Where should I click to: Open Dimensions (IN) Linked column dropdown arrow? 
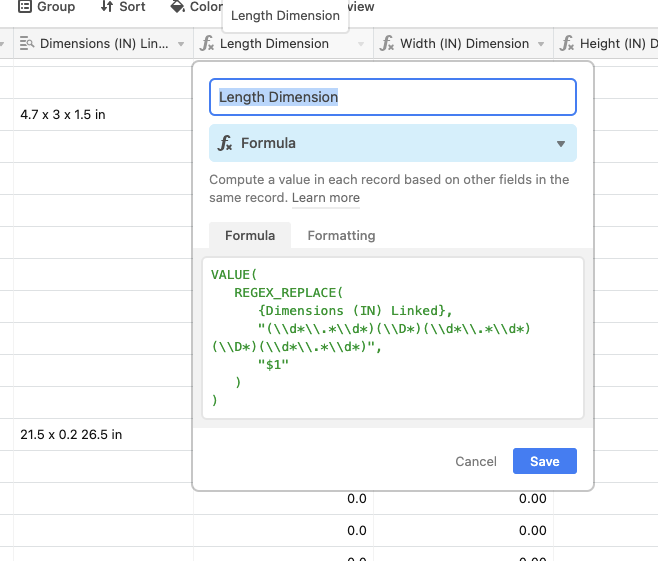[x=181, y=44]
